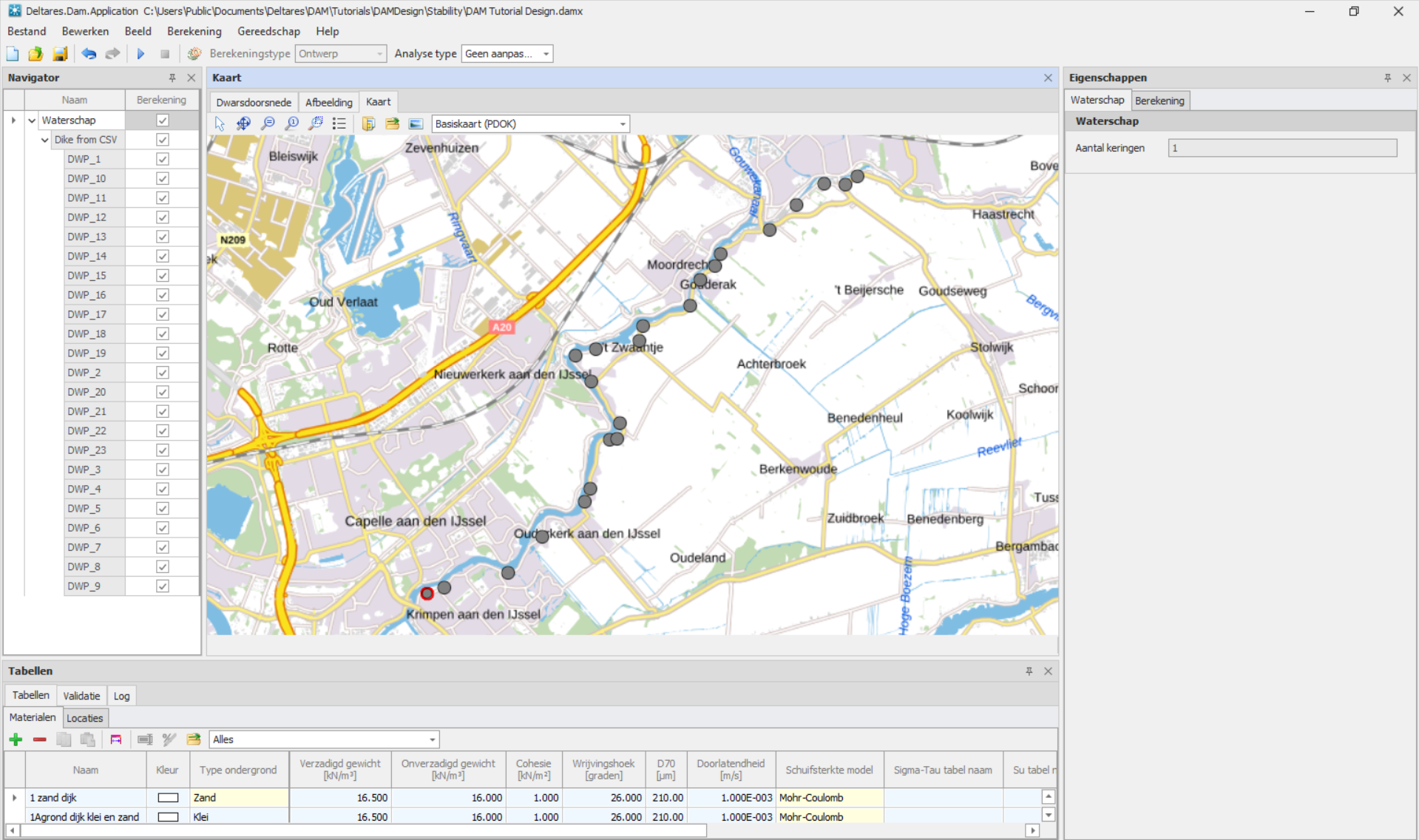Viewport: 1419px width, 840px height.
Task: Toggle the Dike from CSV checkbox
Action: click(x=163, y=140)
